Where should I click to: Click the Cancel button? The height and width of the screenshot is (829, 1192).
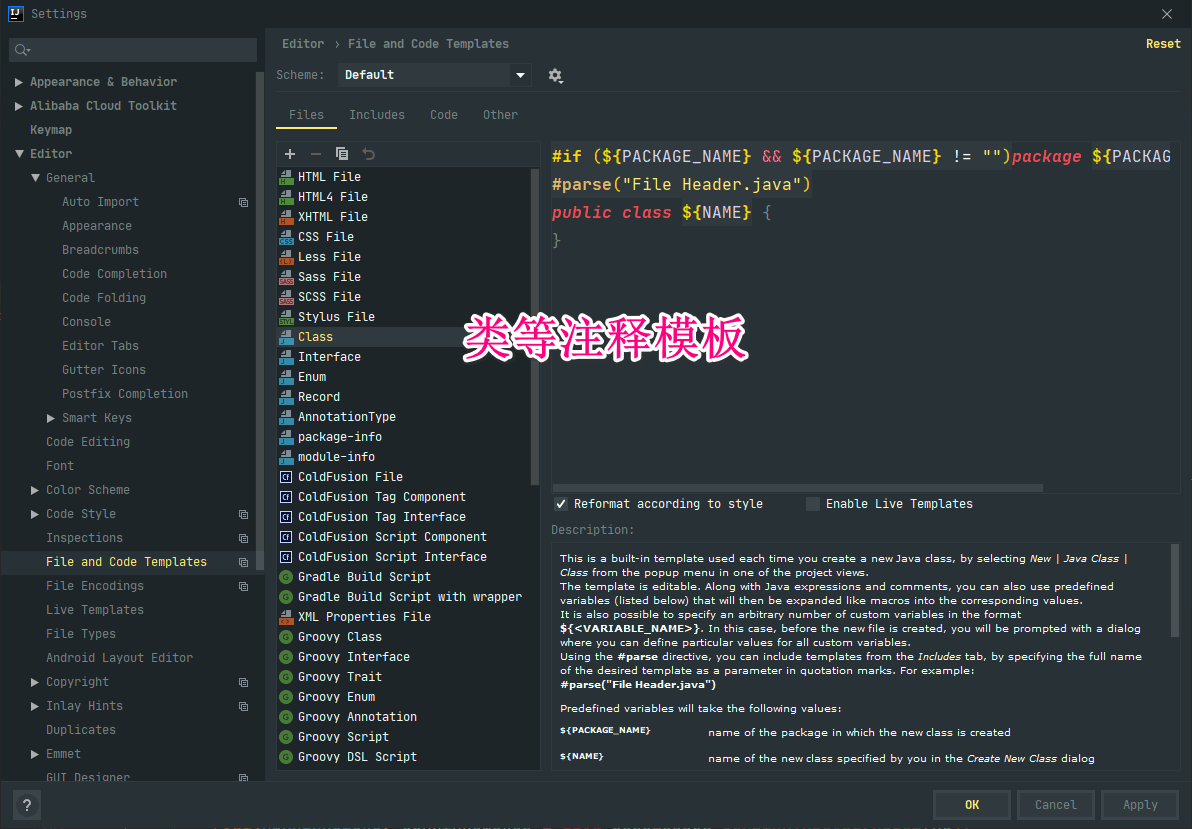(x=1055, y=805)
